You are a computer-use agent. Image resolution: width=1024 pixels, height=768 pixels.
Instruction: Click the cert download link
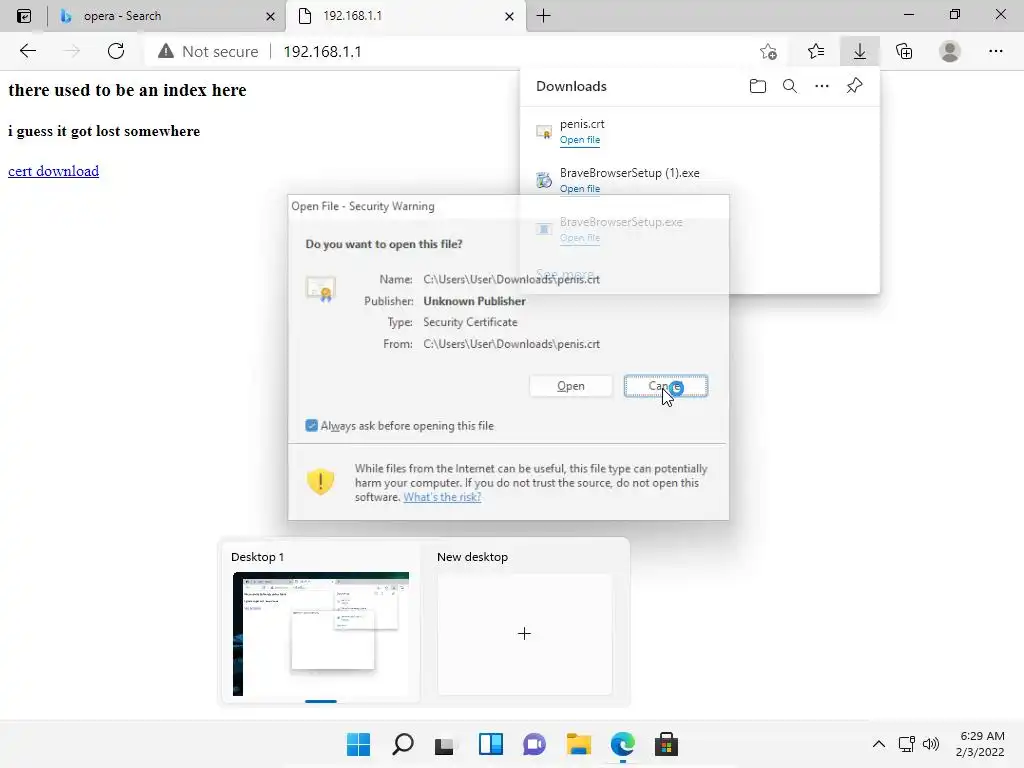54,171
